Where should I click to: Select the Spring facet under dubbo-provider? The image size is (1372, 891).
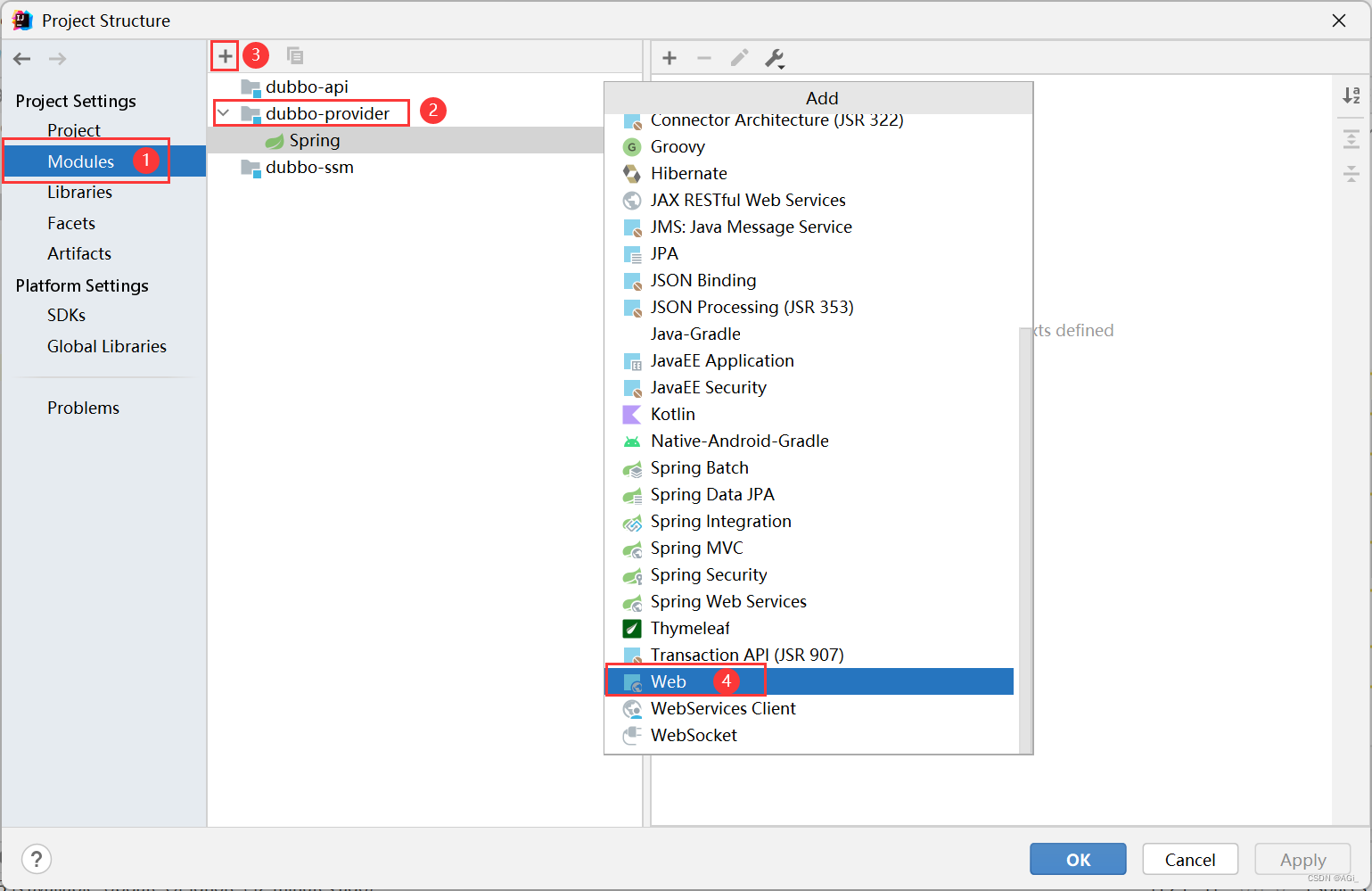314,140
